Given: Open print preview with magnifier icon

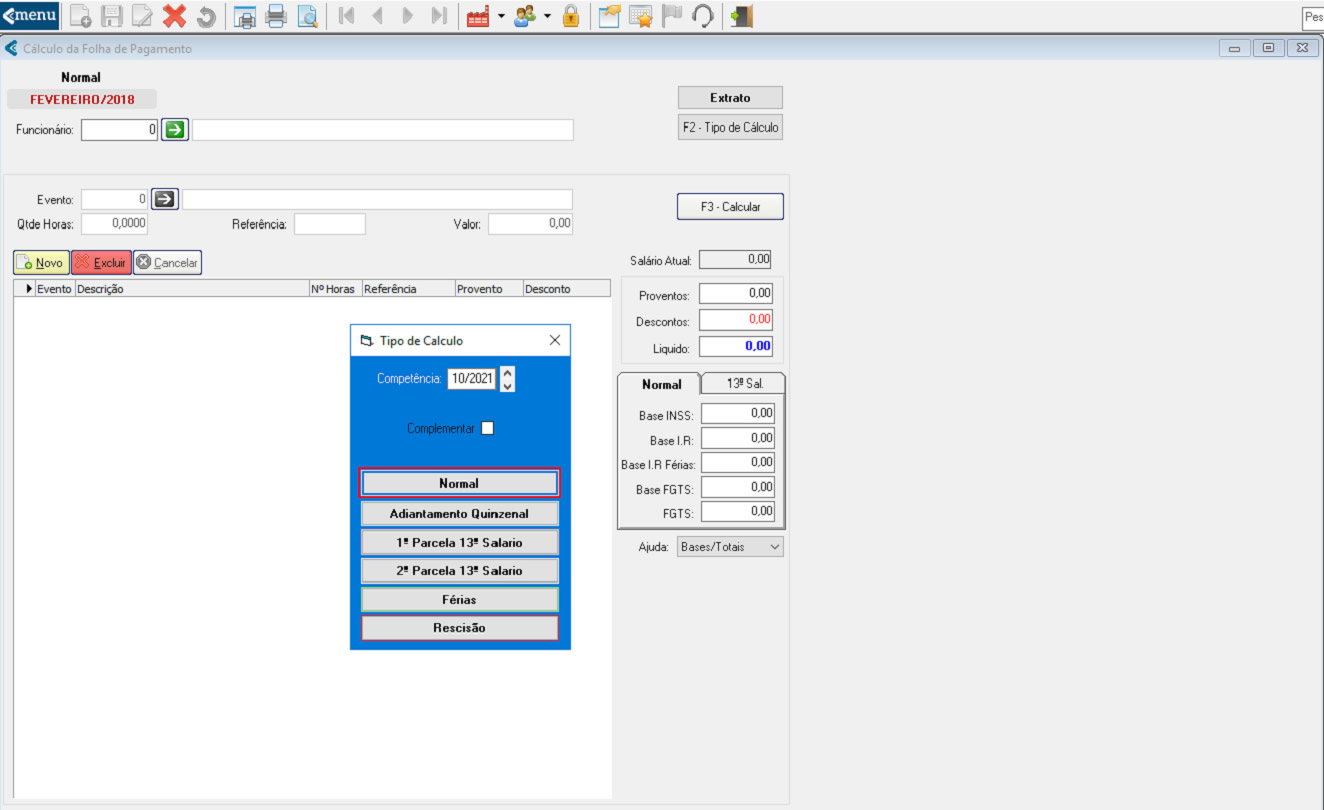Looking at the screenshot, I should pos(308,16).
